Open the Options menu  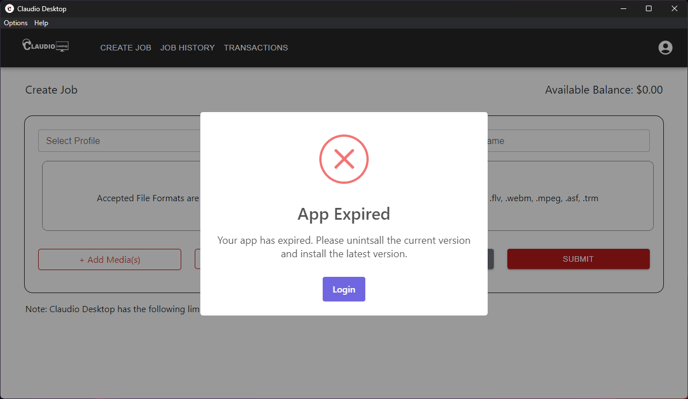coord(15,23)
